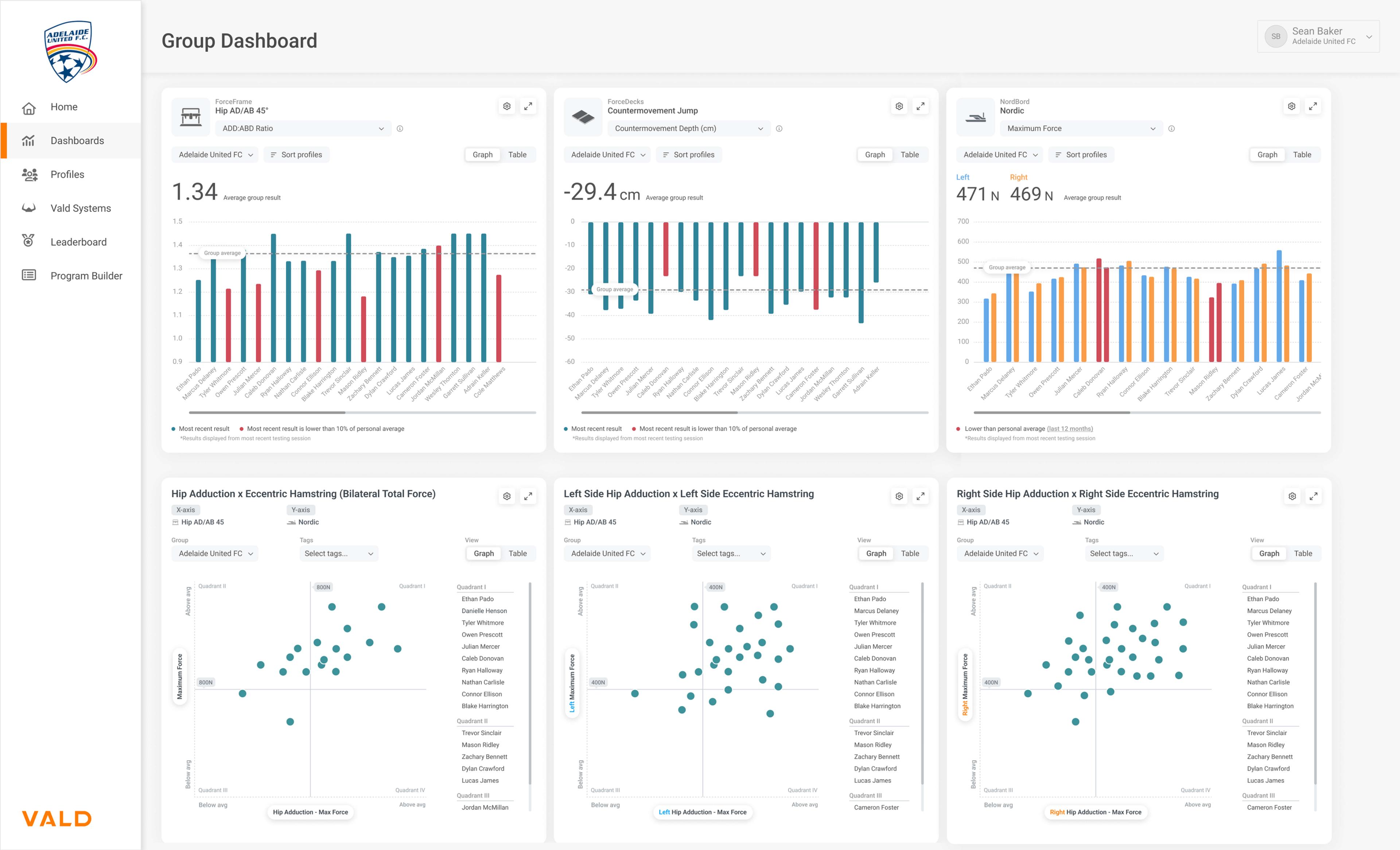
Task: Click the ForceDecks device icon
Action: point(583,116)
